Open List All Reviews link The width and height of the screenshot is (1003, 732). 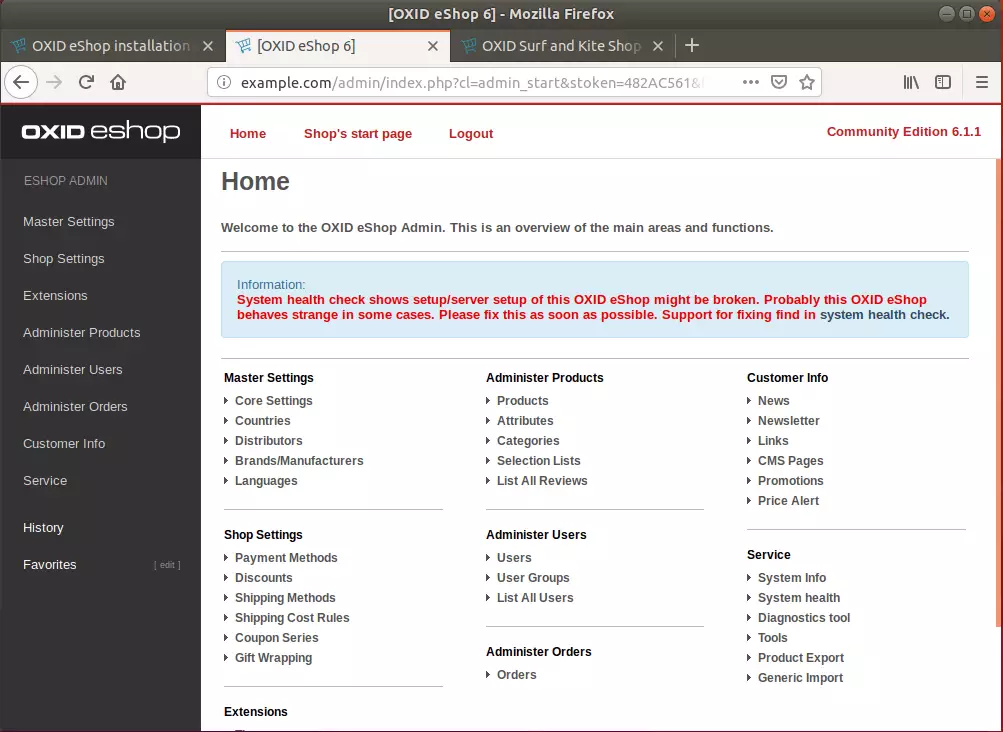coord(542,481)
